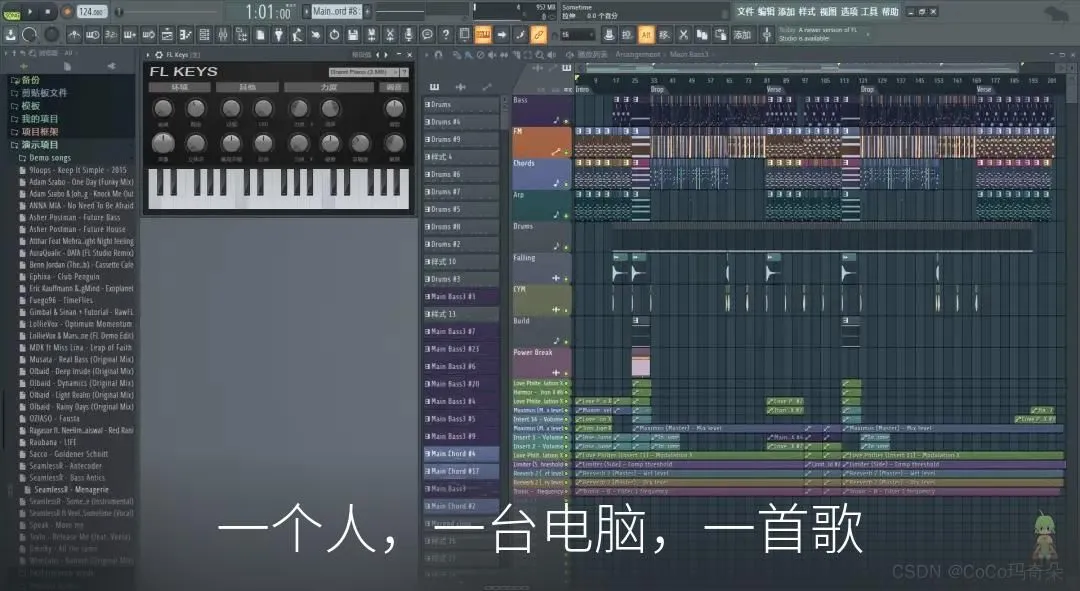Toggle the highlighted orange link icon

tap(539, 34)
